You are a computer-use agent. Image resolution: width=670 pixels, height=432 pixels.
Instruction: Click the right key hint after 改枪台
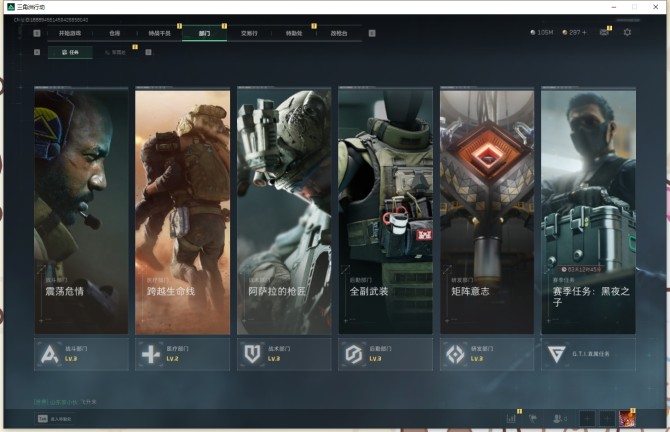pyautogui.click(x=372, y=33)
